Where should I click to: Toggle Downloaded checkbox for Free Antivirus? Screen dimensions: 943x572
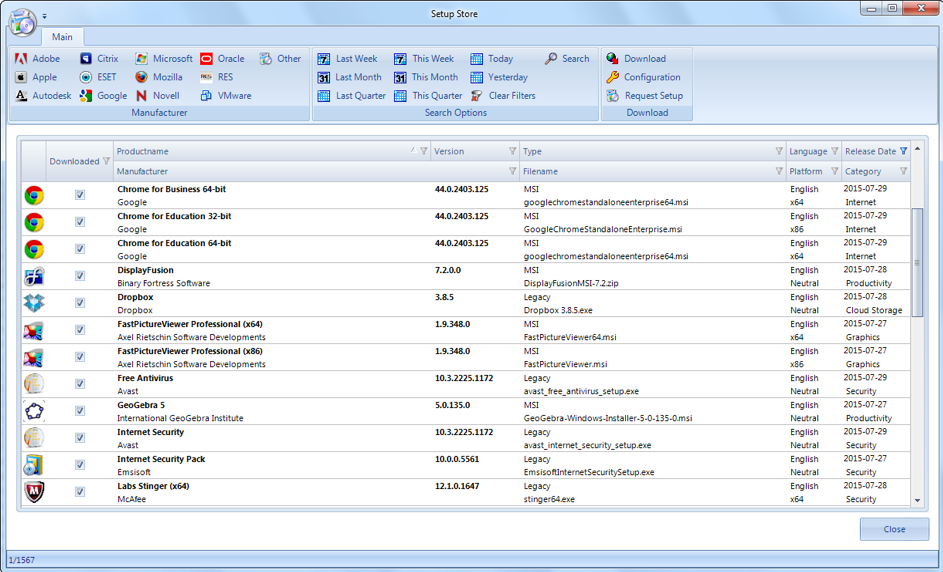80,384
